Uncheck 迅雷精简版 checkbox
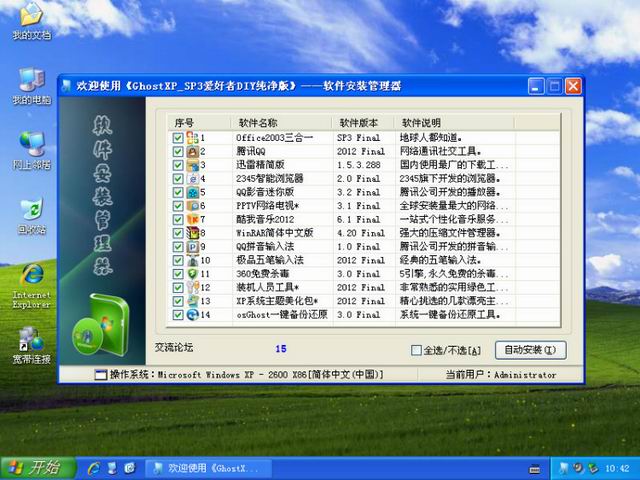This screenshot has width=640, height=480. coord(178,165)
